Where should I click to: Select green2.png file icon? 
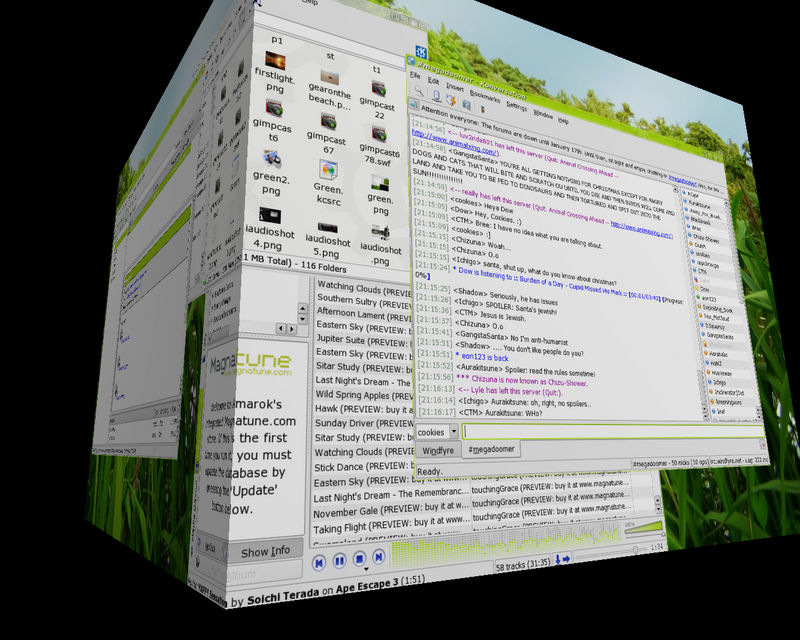click(x=272, y=159)
